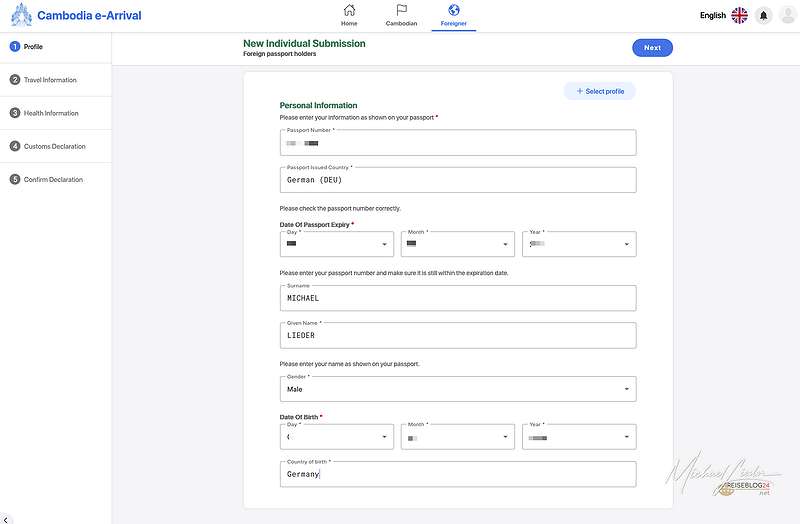Go to Travel Information step
The width and height of the screenshot is (800, 524).
pos(50,80)
